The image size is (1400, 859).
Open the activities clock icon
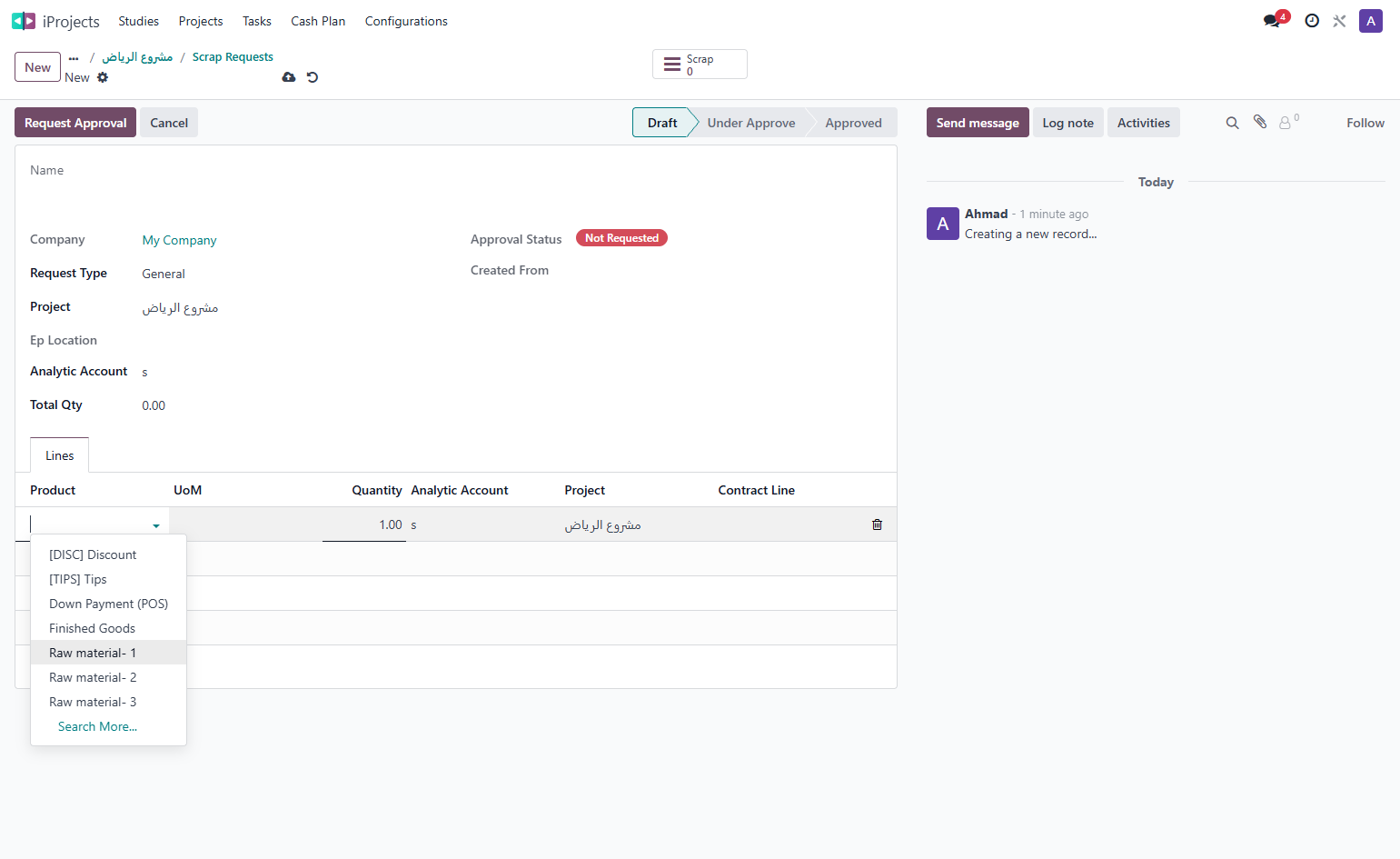pyautogui.click(x=1312, y=21)
